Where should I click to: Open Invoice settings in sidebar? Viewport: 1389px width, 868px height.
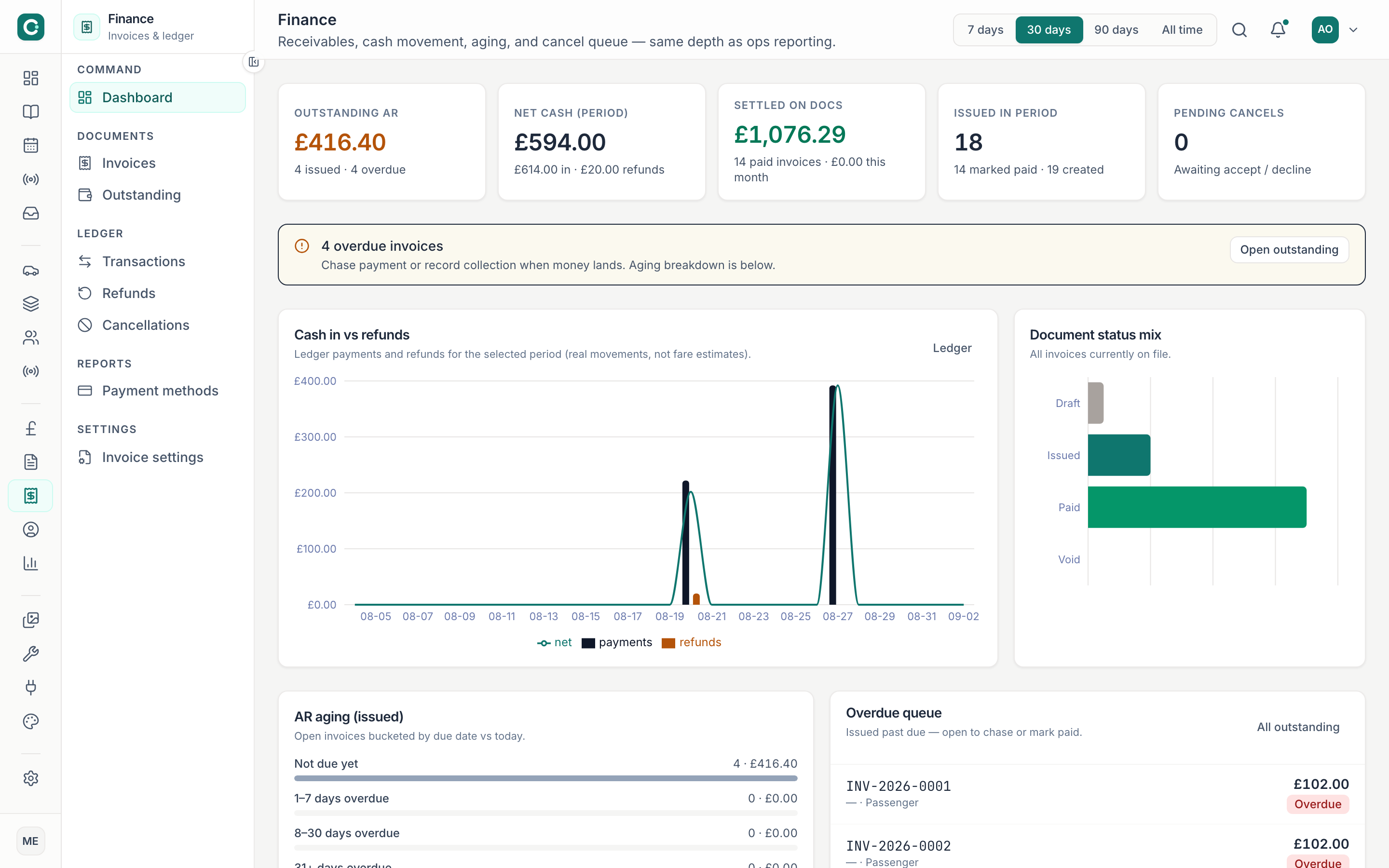(158, 458)
